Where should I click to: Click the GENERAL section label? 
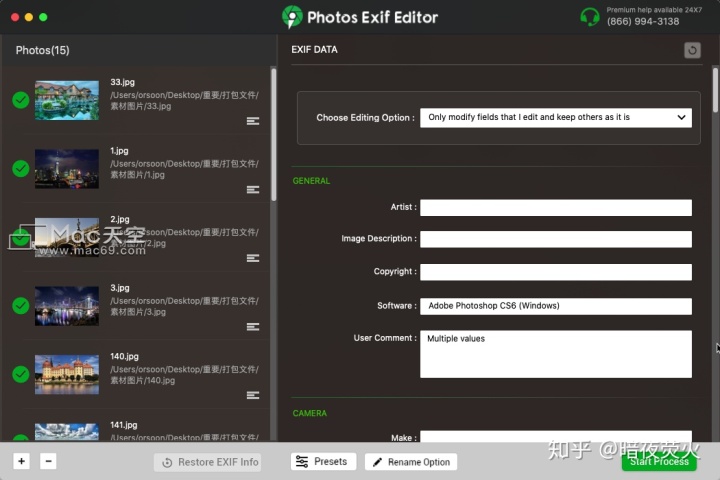point(311,181)
